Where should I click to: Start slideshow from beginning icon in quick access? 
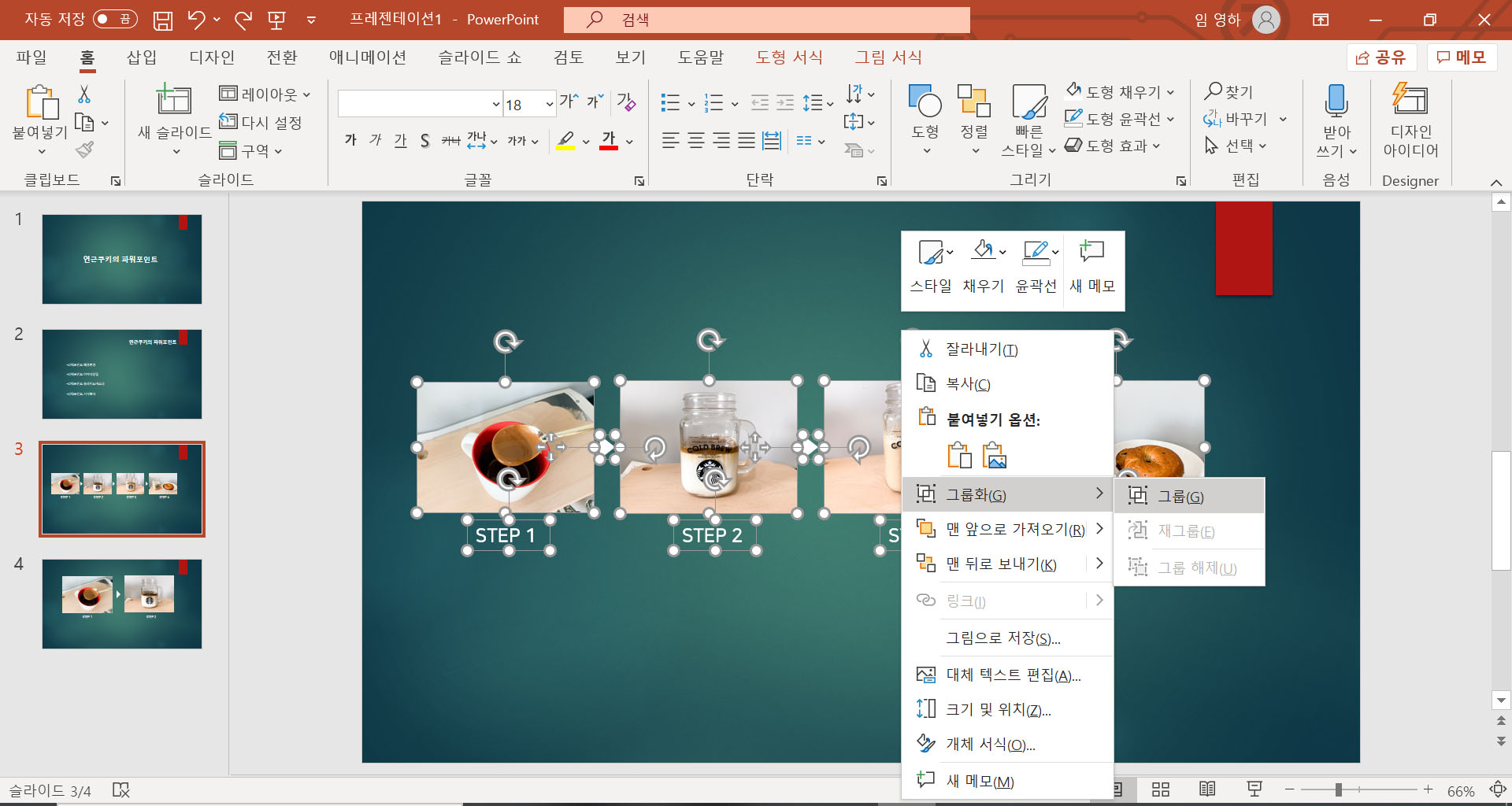[x=276, y=20]
